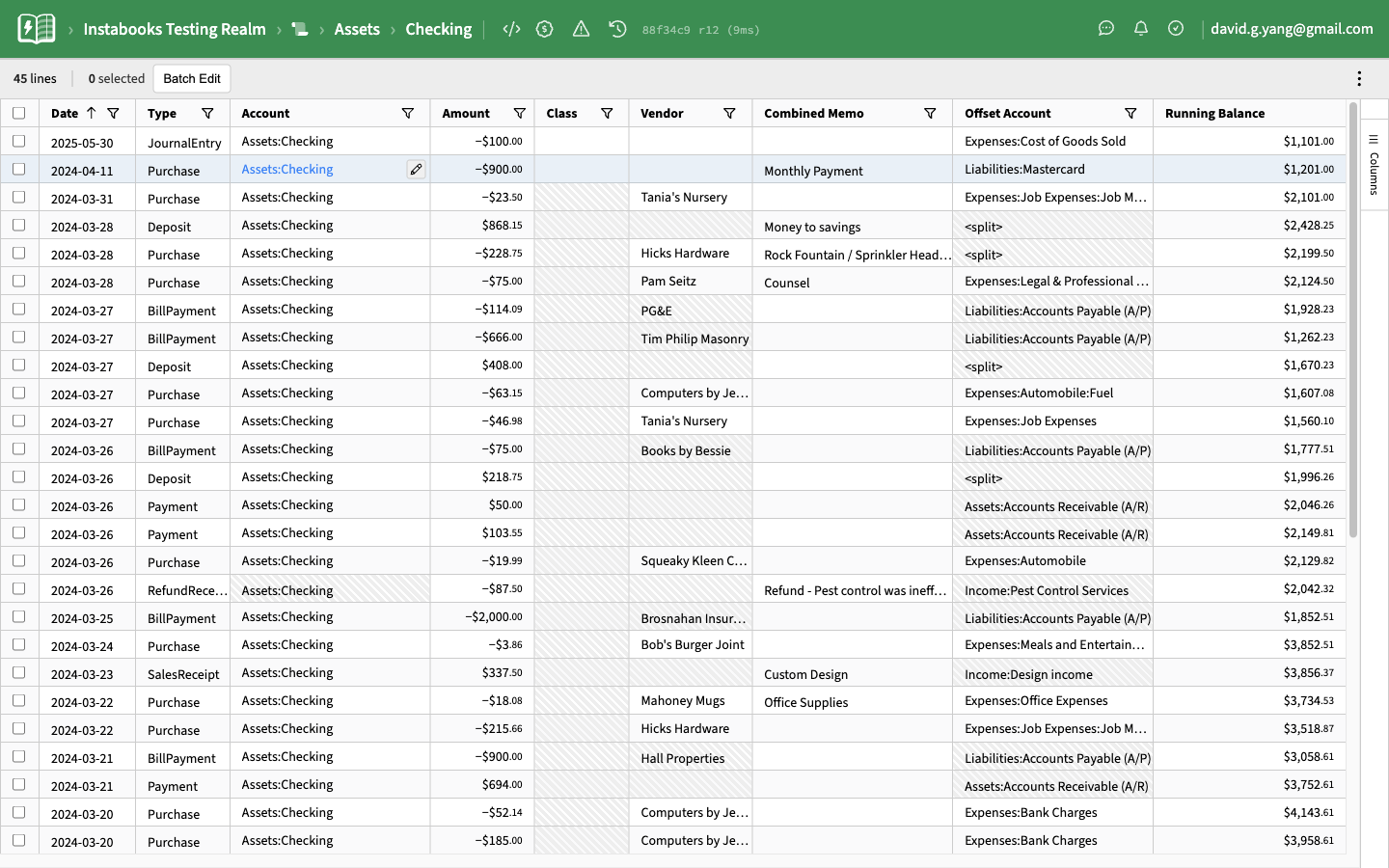Viewport: 1389px width, 868px height.
Task: Click the dollar coin icon in header
Action: (x=545, y=29)
